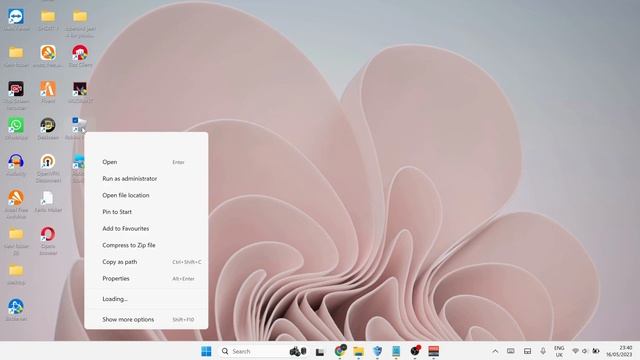Click the blue globe shortcut at desktop bottom
This screenshot has width=640, height=360.
pyautogui.click(x=16, y=307)
